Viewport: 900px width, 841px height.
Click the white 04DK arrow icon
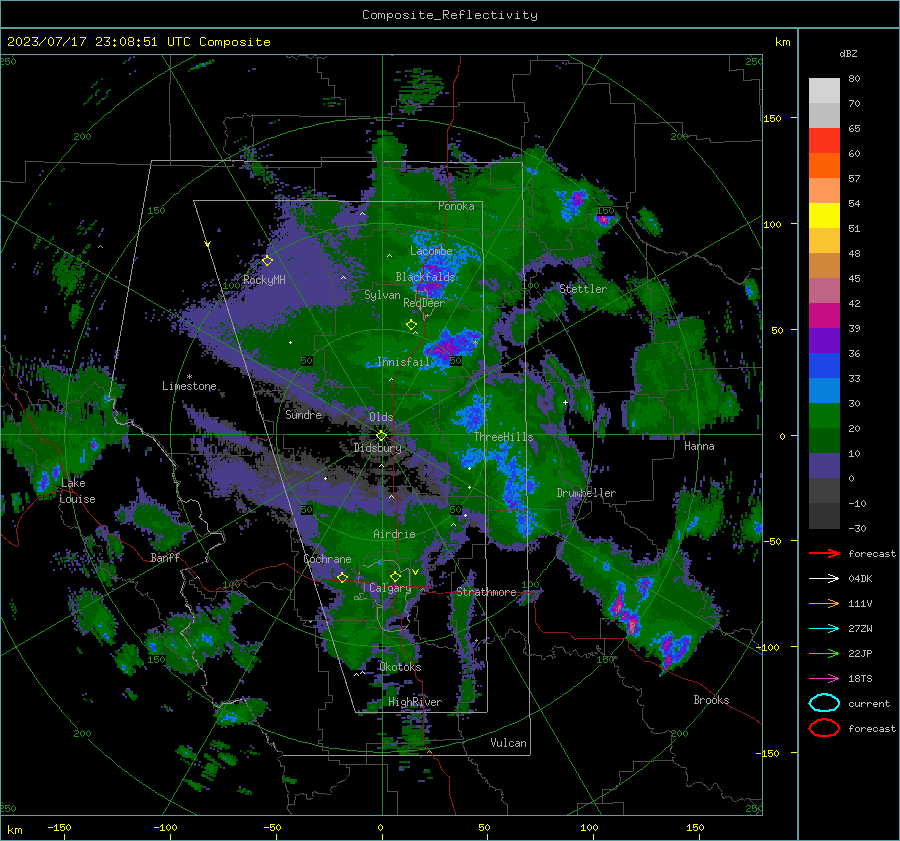coord(824,579)
